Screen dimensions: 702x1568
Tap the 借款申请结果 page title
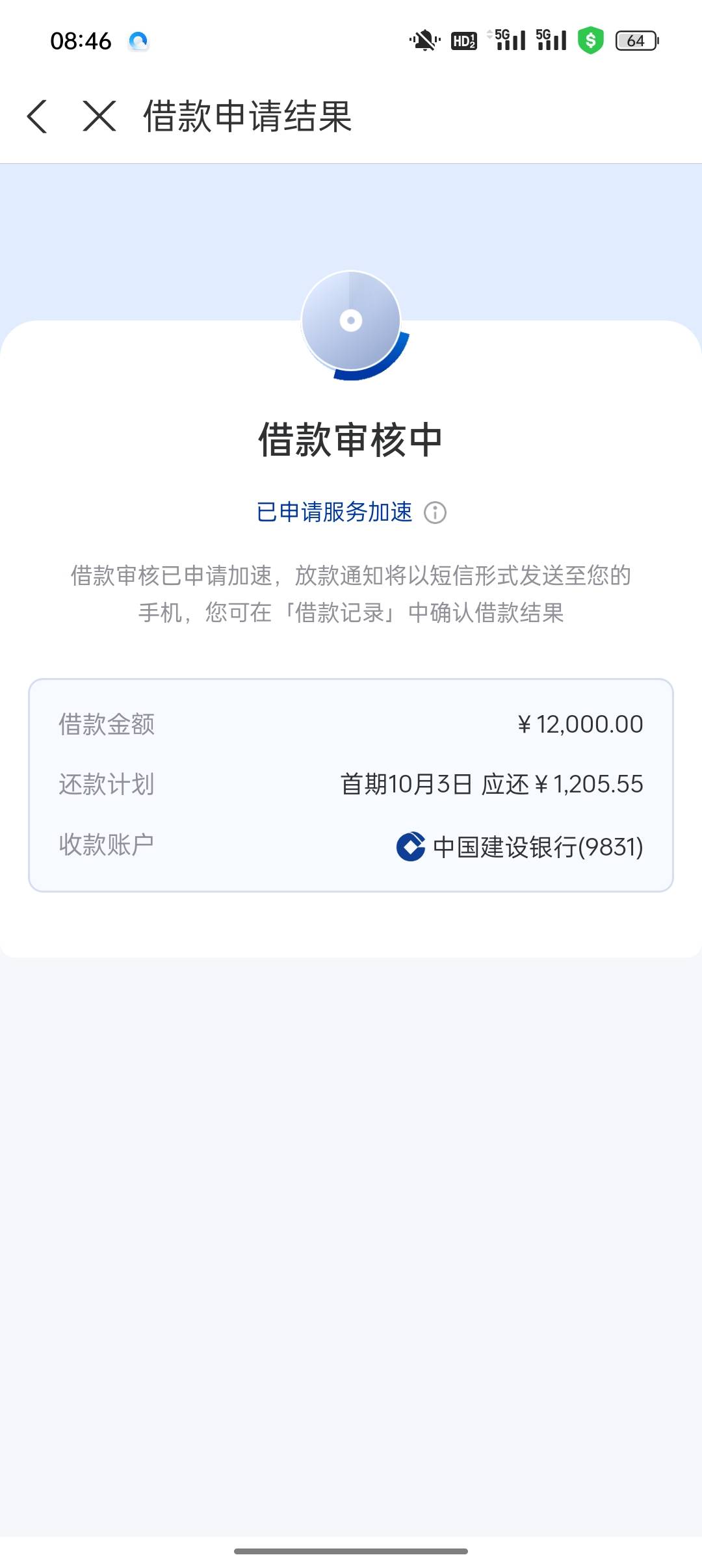coord(248,116)
